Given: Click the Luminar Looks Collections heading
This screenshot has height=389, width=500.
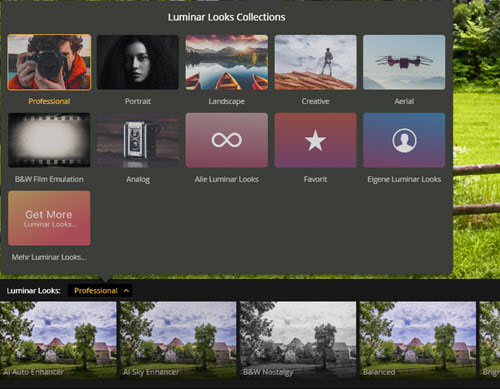Looking at the screenshot, I should coord(227,17).
